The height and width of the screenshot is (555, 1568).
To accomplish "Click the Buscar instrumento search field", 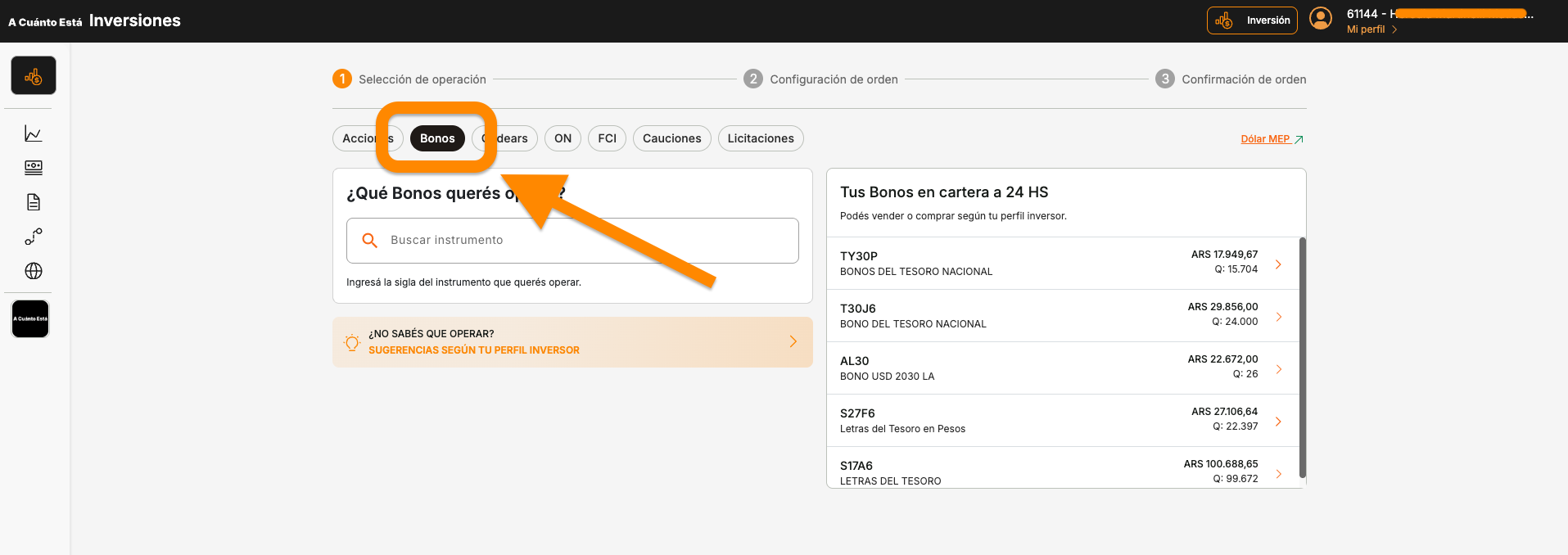I will (x=572, y=241).
